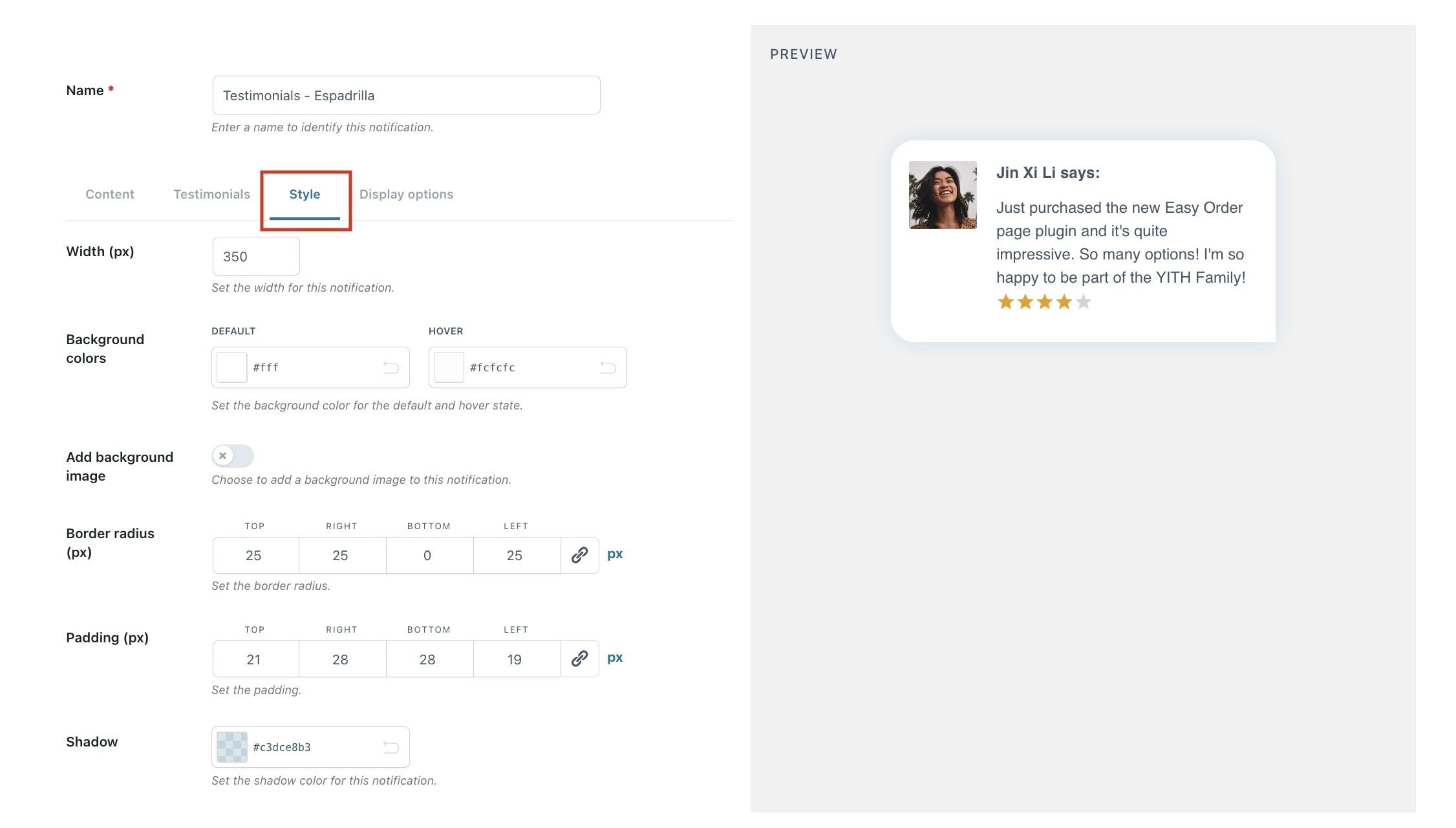This screenshot has height=828, width=1456.
Task: Click the reviewer photo in preview
Action: tap(943, 195)
